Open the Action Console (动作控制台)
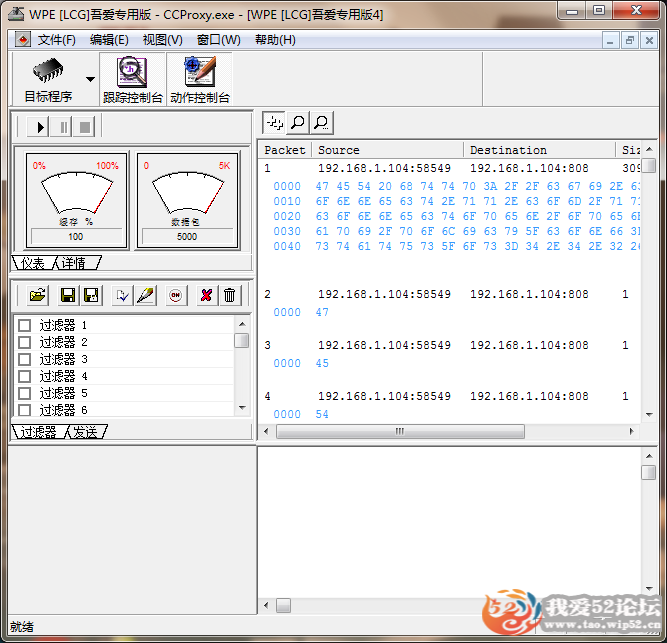 pyautogui.click(x=200, y=80)
